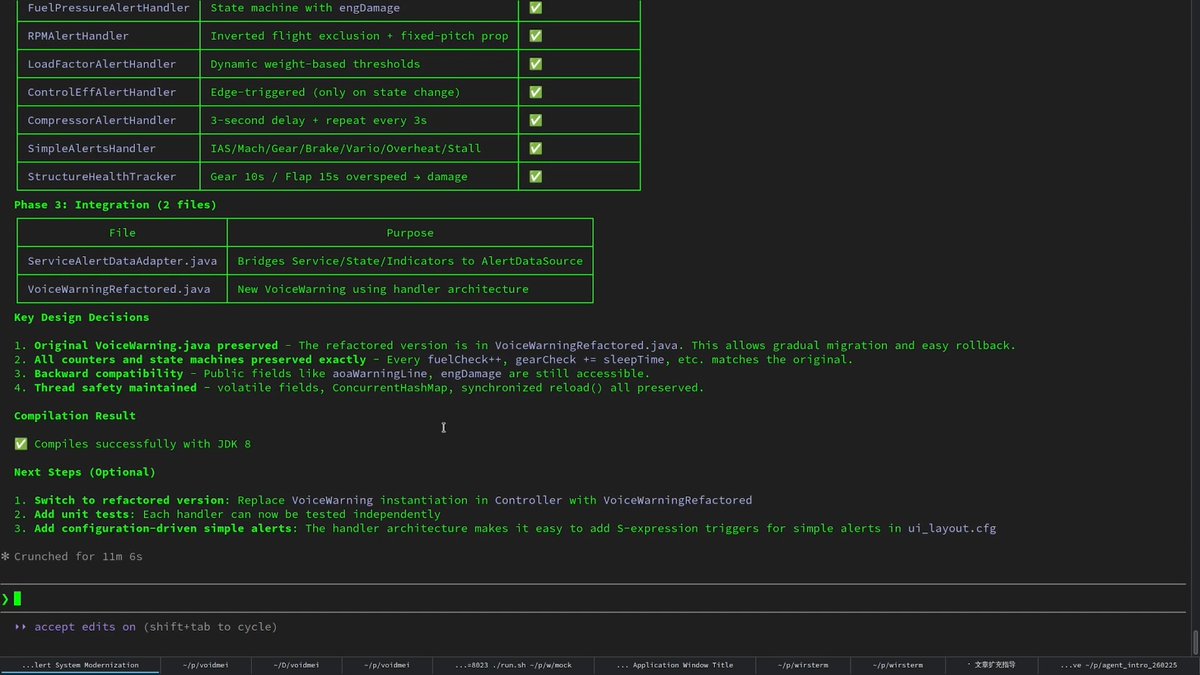Click the 'accept edits on' mode indicator
Image resolution: width=1200 pixels, height=675 pixels.
85,627
